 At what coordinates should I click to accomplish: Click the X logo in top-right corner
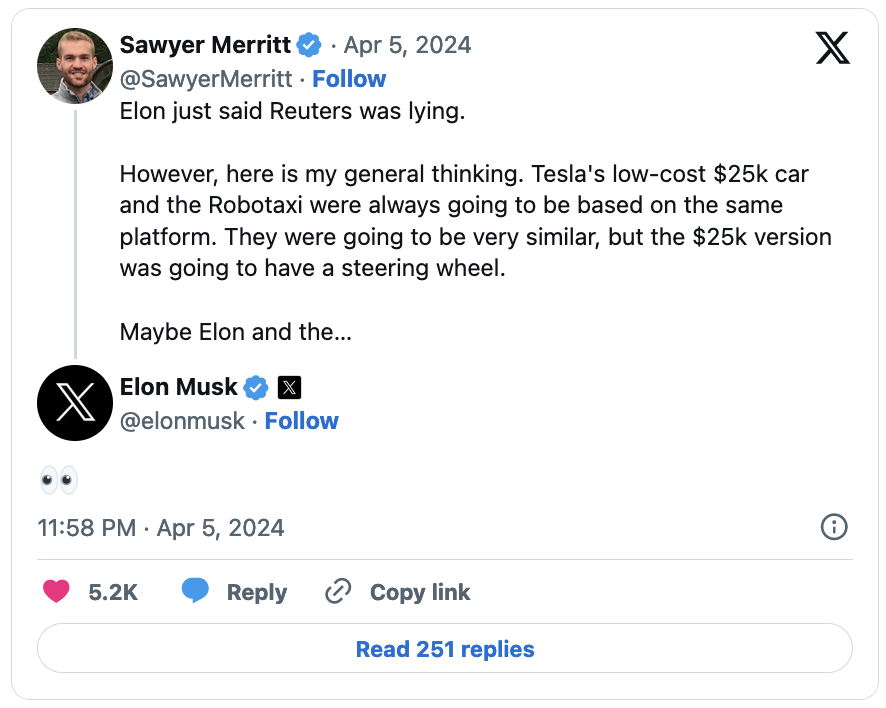832,47
